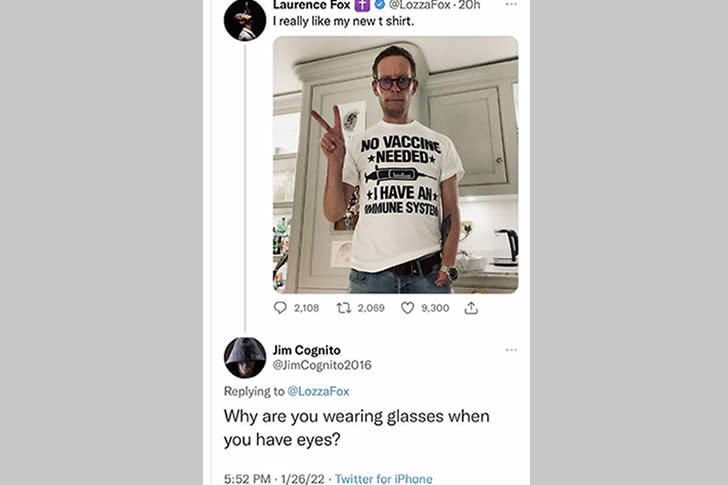
Task: Open more options on Jim Cognito reply
Action: click(511, 350)
